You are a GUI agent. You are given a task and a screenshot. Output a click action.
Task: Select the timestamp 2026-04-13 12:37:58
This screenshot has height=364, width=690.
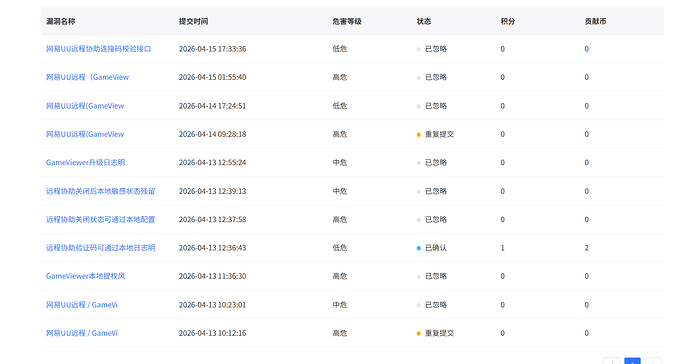(x=213, y=219)
